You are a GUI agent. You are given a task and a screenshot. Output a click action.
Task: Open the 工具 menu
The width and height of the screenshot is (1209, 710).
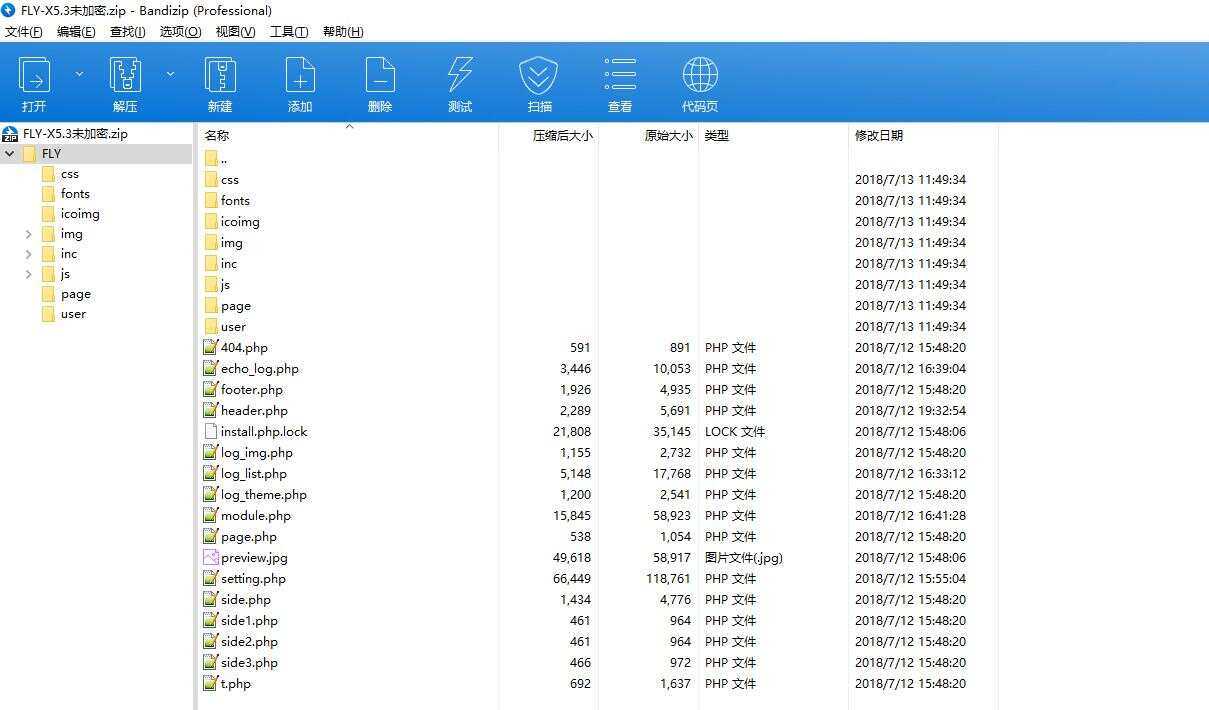pyautogui.click(x=288, y=31)
